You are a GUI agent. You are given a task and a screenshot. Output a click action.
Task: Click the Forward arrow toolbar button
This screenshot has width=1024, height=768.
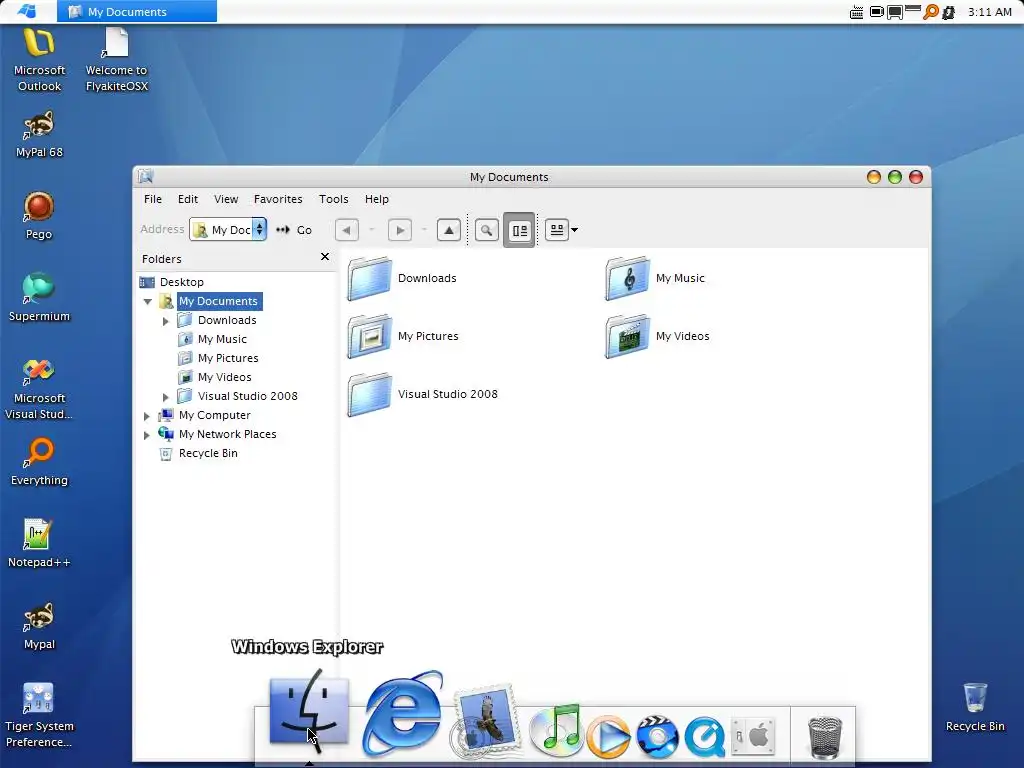tap(400, 230)
